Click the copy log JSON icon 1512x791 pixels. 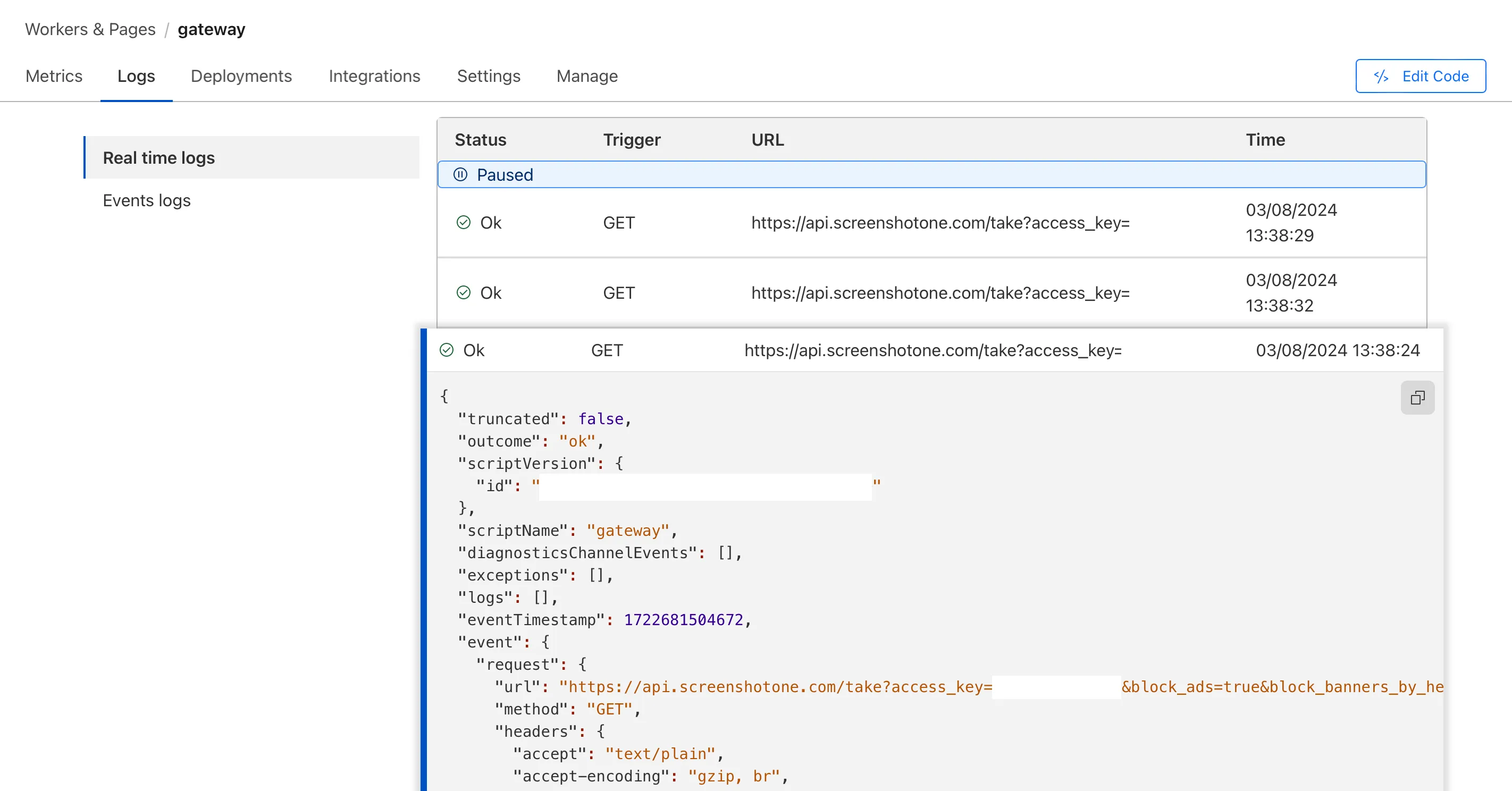tap(1417, 398)
